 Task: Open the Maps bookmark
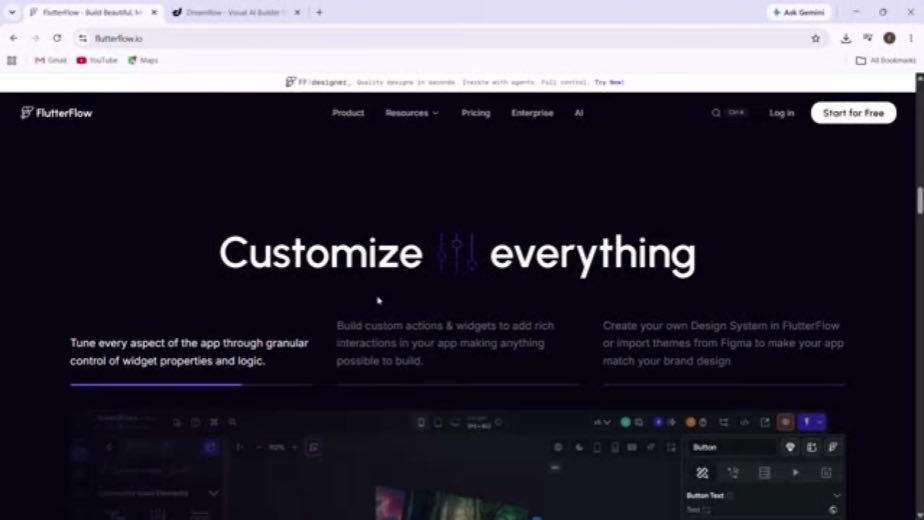click(x=143, y=60)
